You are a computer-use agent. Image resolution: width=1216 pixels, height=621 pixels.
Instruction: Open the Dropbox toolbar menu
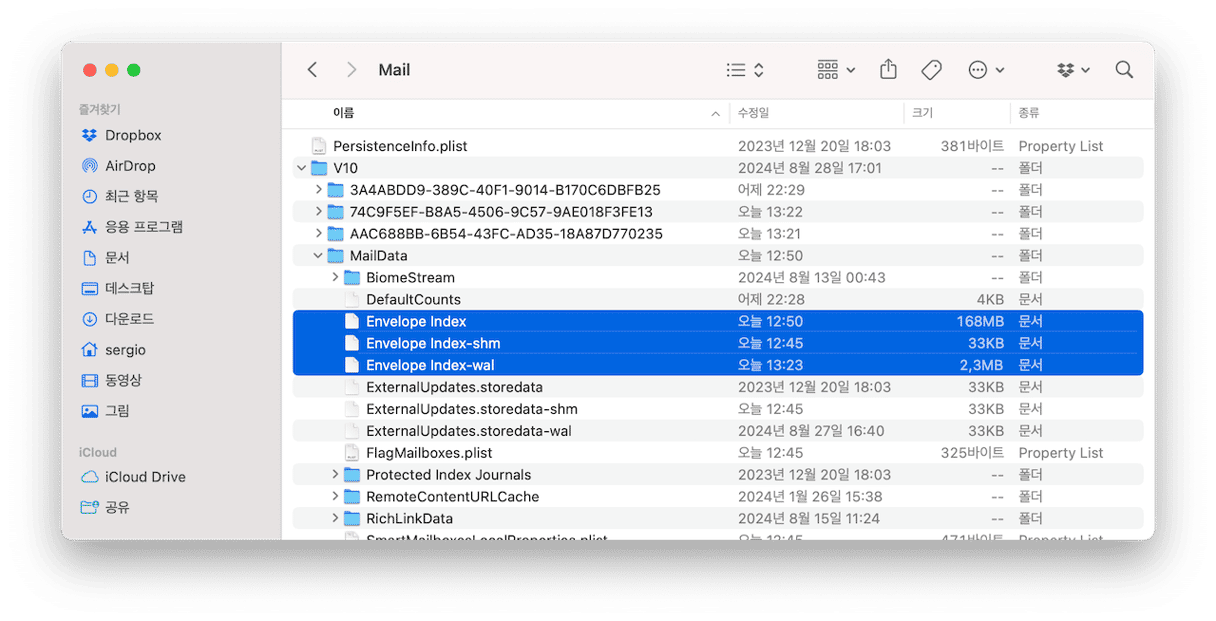coord(1073,70)
